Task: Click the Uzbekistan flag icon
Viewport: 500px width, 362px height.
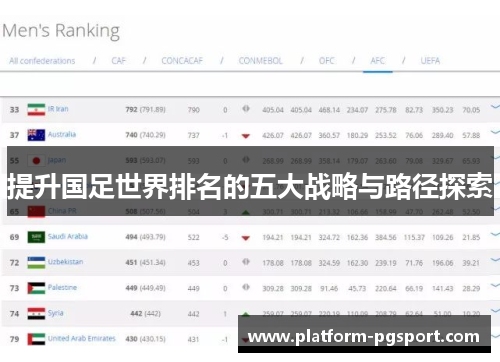Action: [36, 263]
